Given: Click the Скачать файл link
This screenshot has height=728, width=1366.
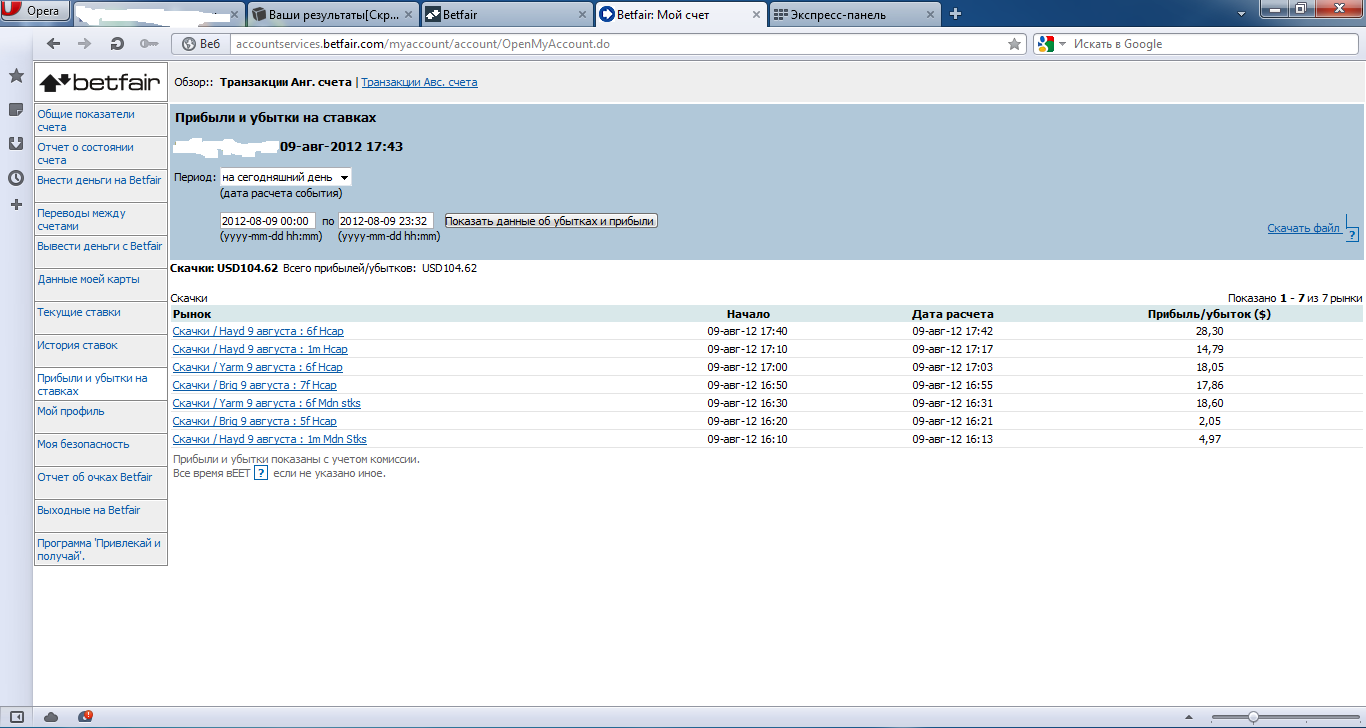Looking at the screenshot, I should click(1303, 228).
